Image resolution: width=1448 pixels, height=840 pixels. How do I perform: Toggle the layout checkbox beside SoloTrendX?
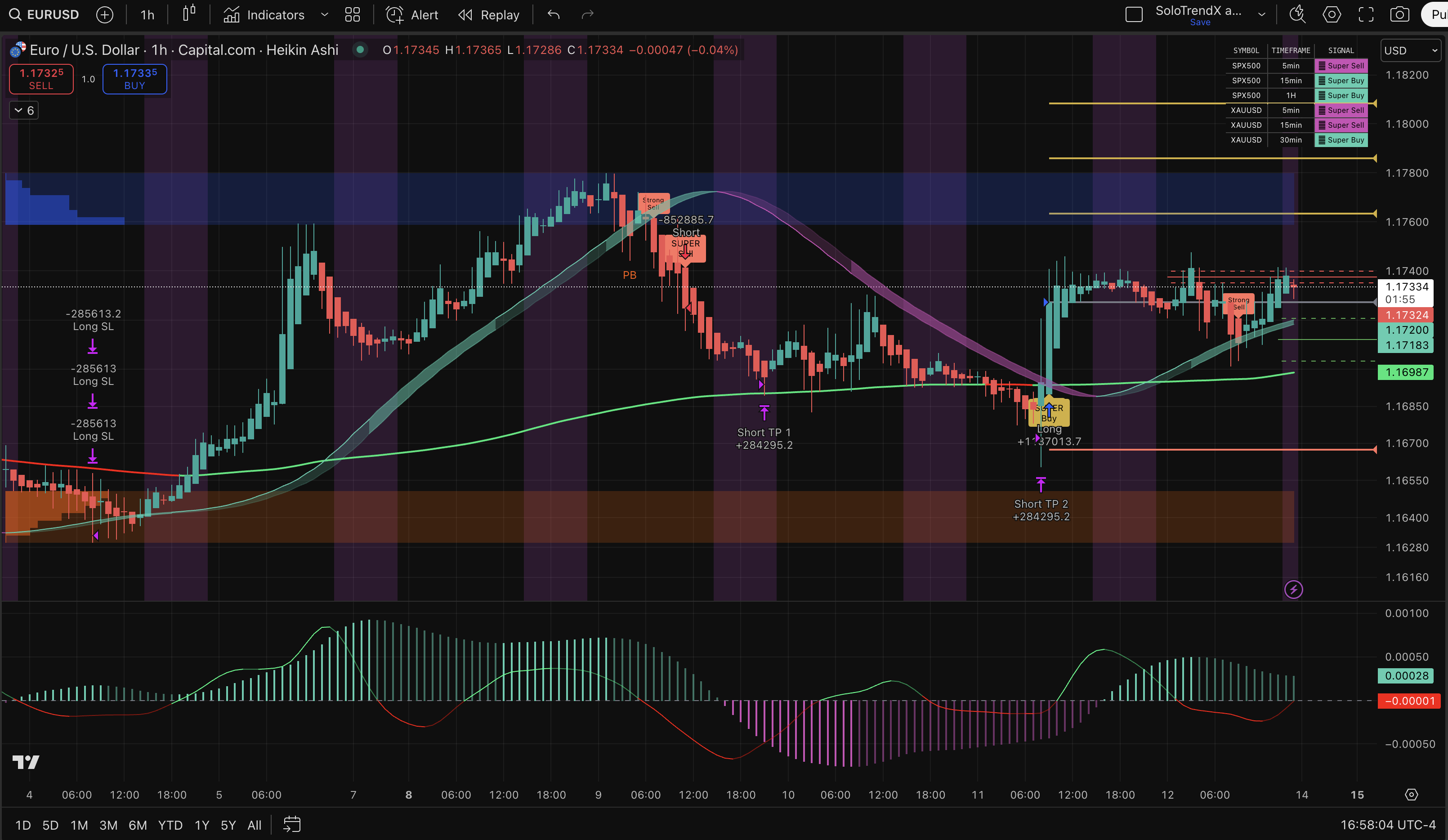1133,15
